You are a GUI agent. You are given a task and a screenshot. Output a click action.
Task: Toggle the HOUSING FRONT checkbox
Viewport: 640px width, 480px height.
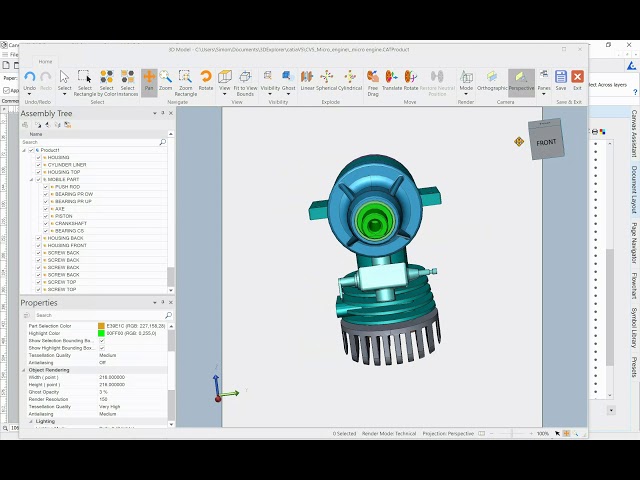[38, 246]
